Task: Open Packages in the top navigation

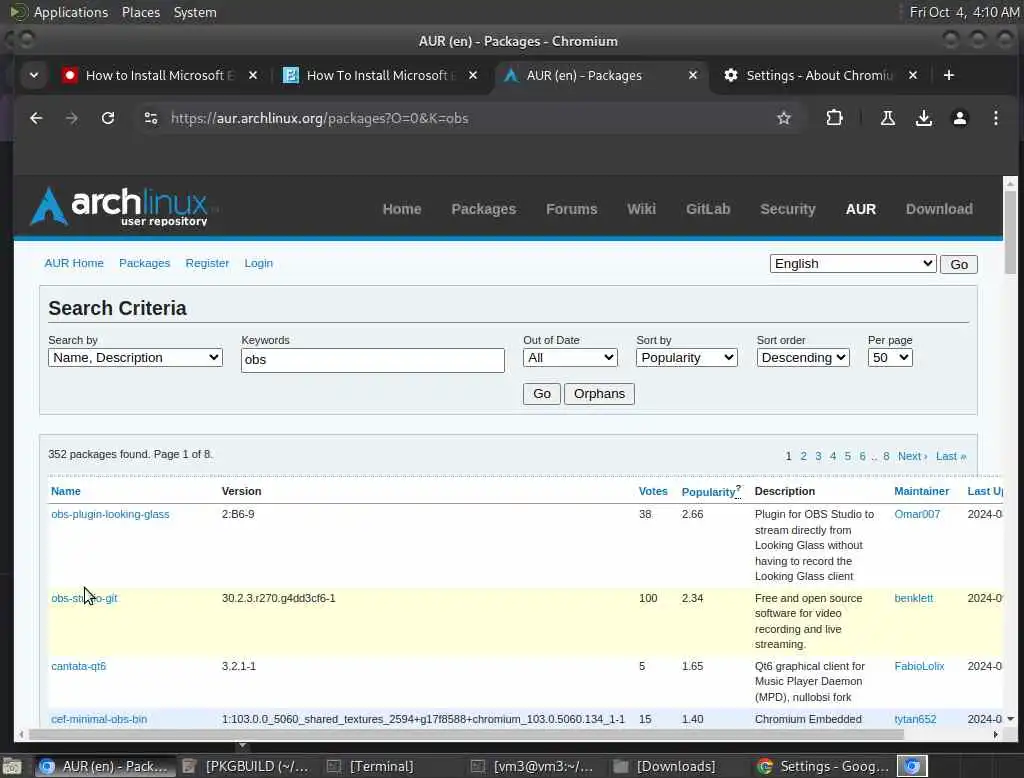Action: [483, 209]
